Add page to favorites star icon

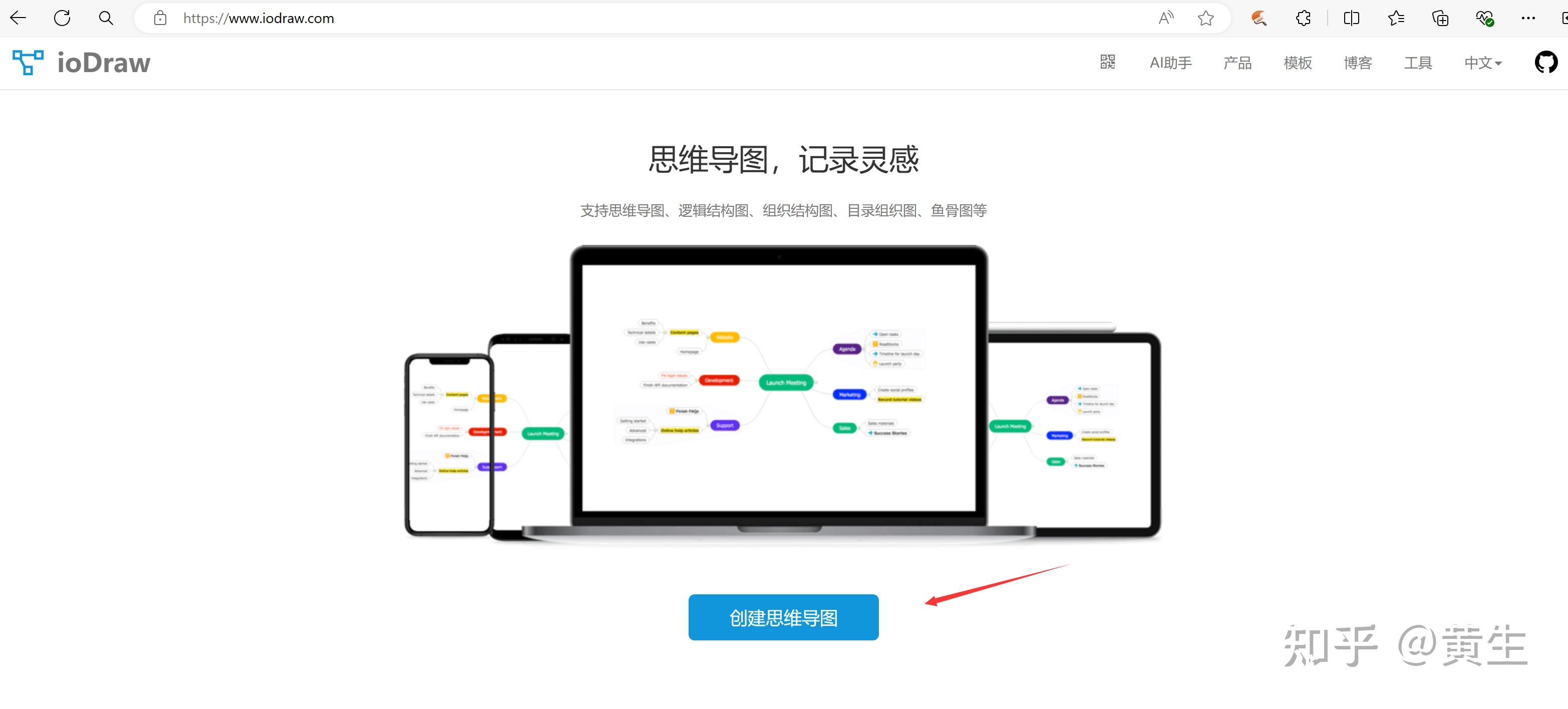point(1206,18)
